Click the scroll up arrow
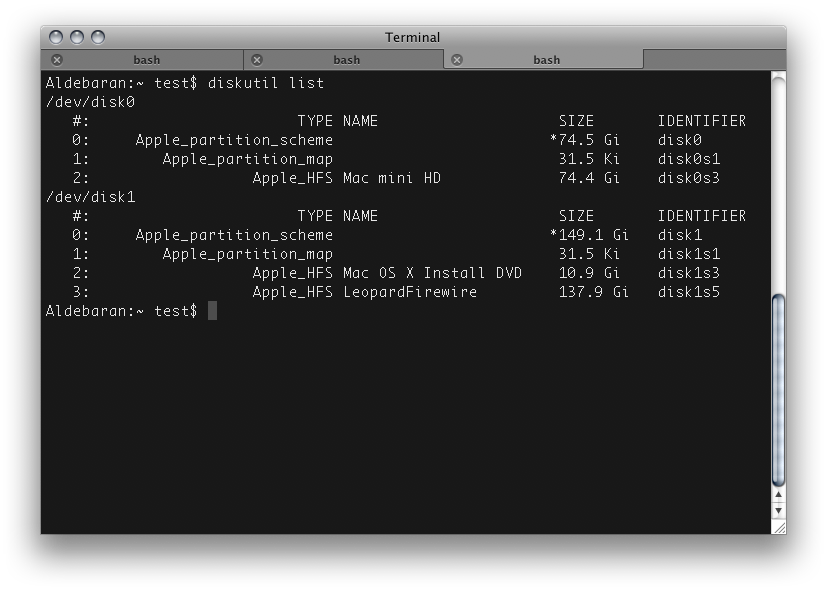 pyautogui.click(x=778, y=495)
